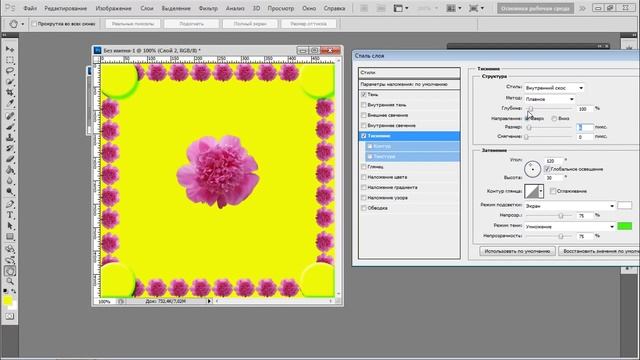Select the Clone Stamp tool
Viewport: 640px width, 360px height.
point(10,138)
